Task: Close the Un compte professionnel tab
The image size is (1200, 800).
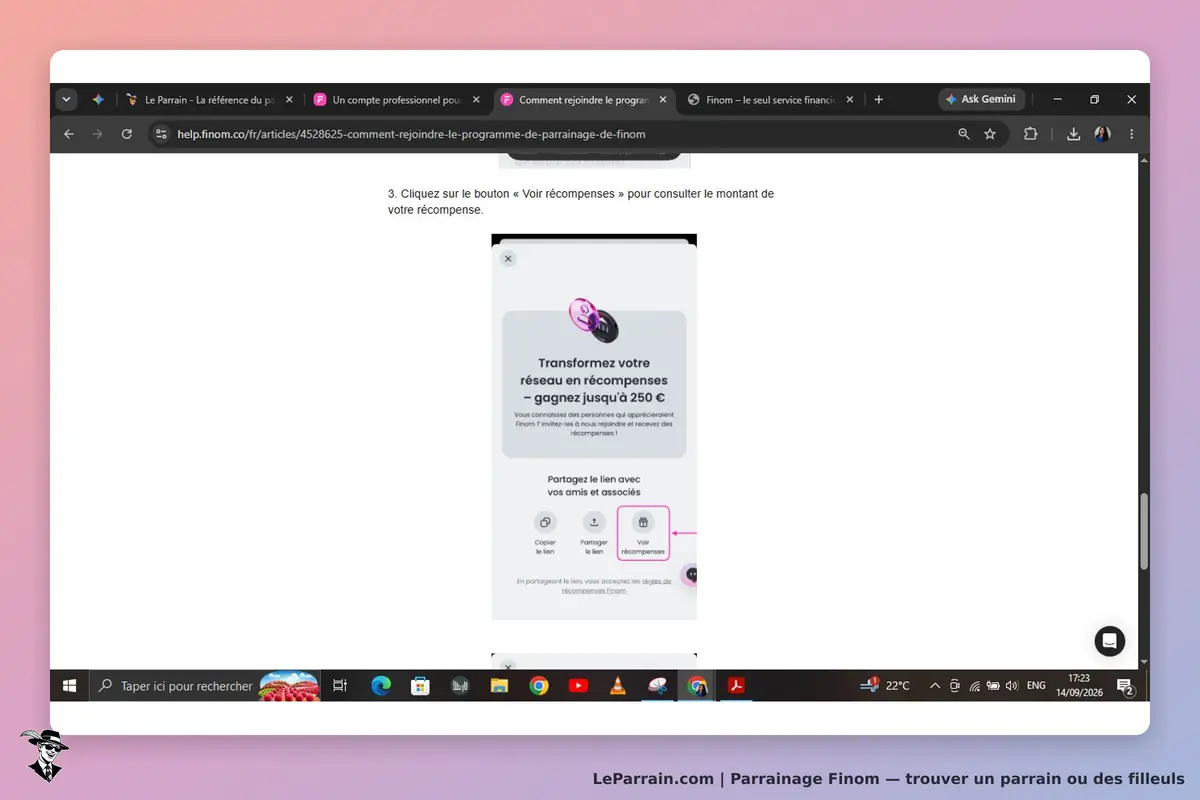Action: [x=476, y=100]
